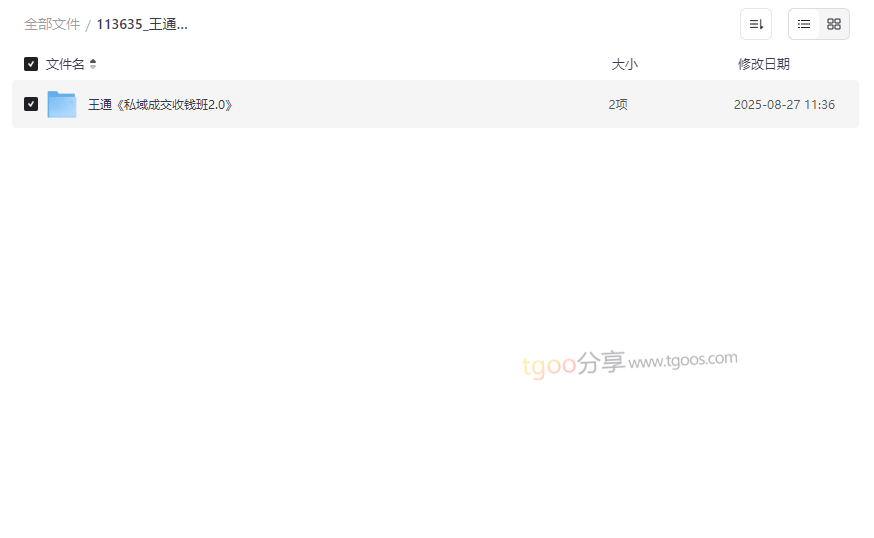Click the www.tgoos.com watermark text
Viewport: 874px width, 538px height.
coord(683,360)
